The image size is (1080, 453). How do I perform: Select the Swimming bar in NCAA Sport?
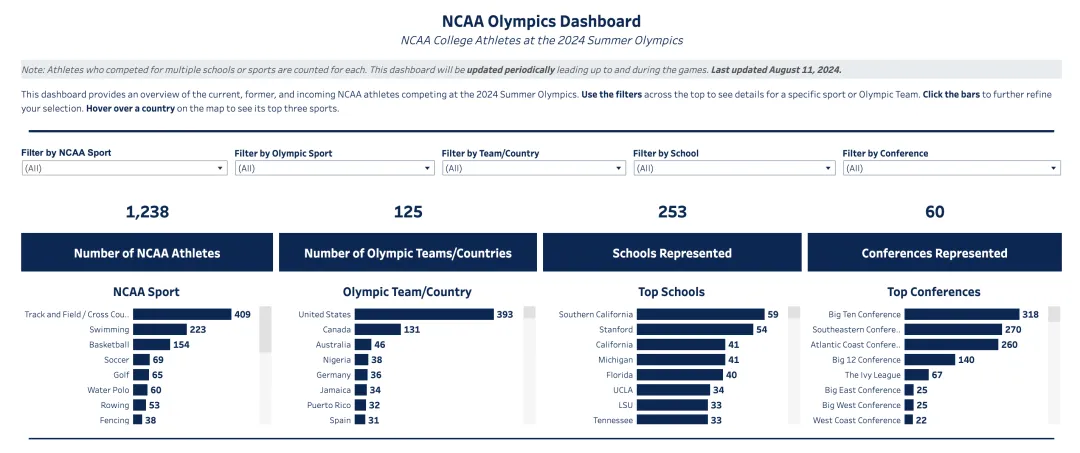(x=159, y=329)
